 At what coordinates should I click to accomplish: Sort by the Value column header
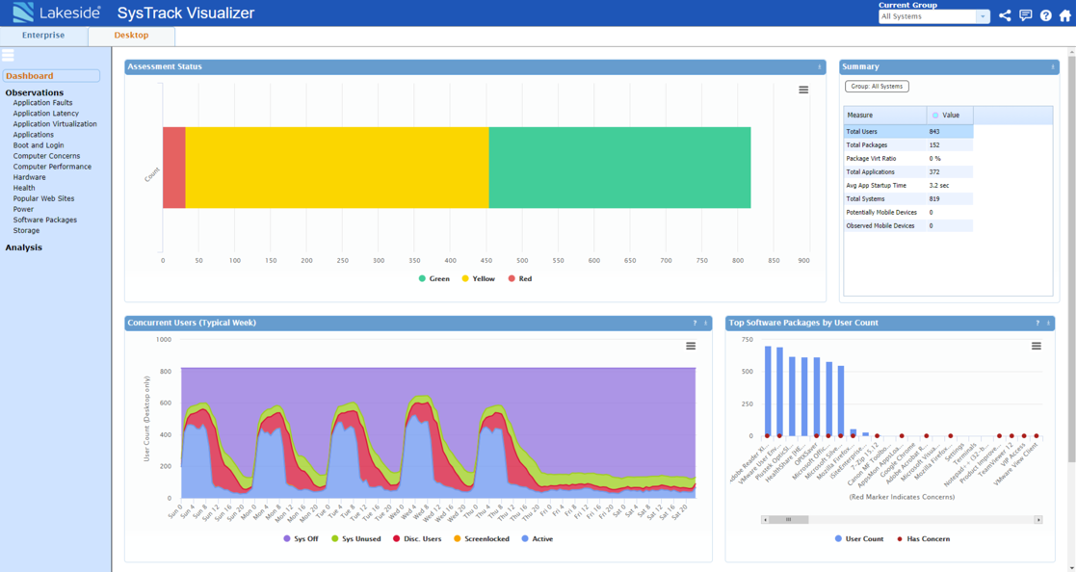950,115
